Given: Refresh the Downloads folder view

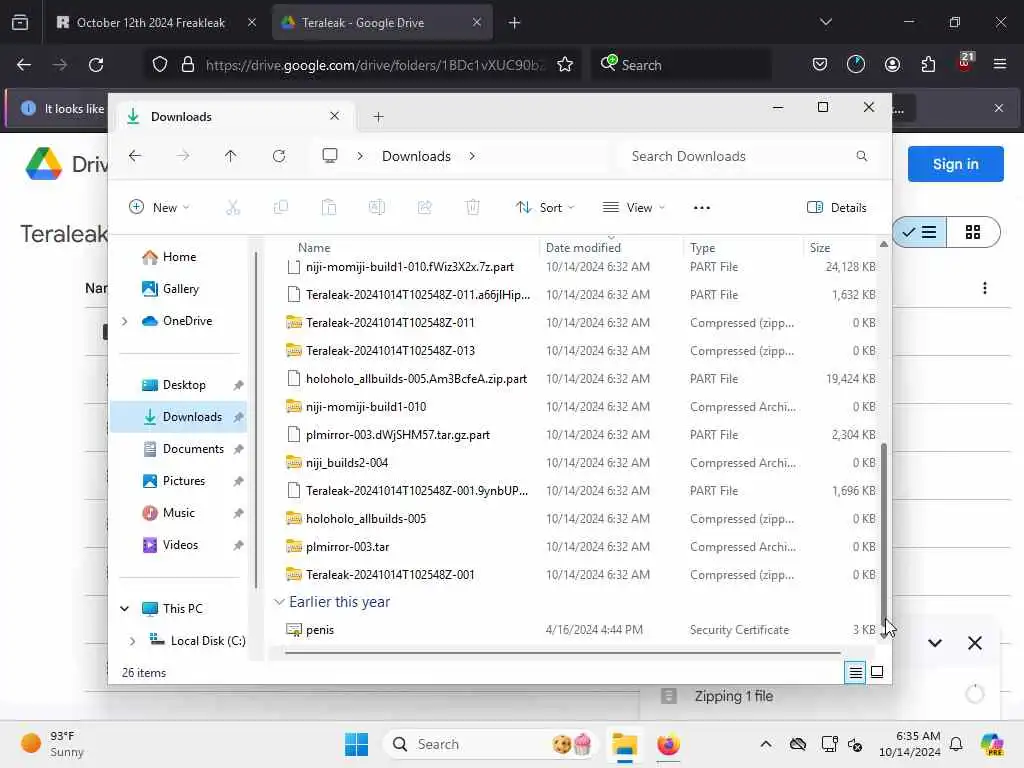Looking at the screenshot, I should coord(279,156).
